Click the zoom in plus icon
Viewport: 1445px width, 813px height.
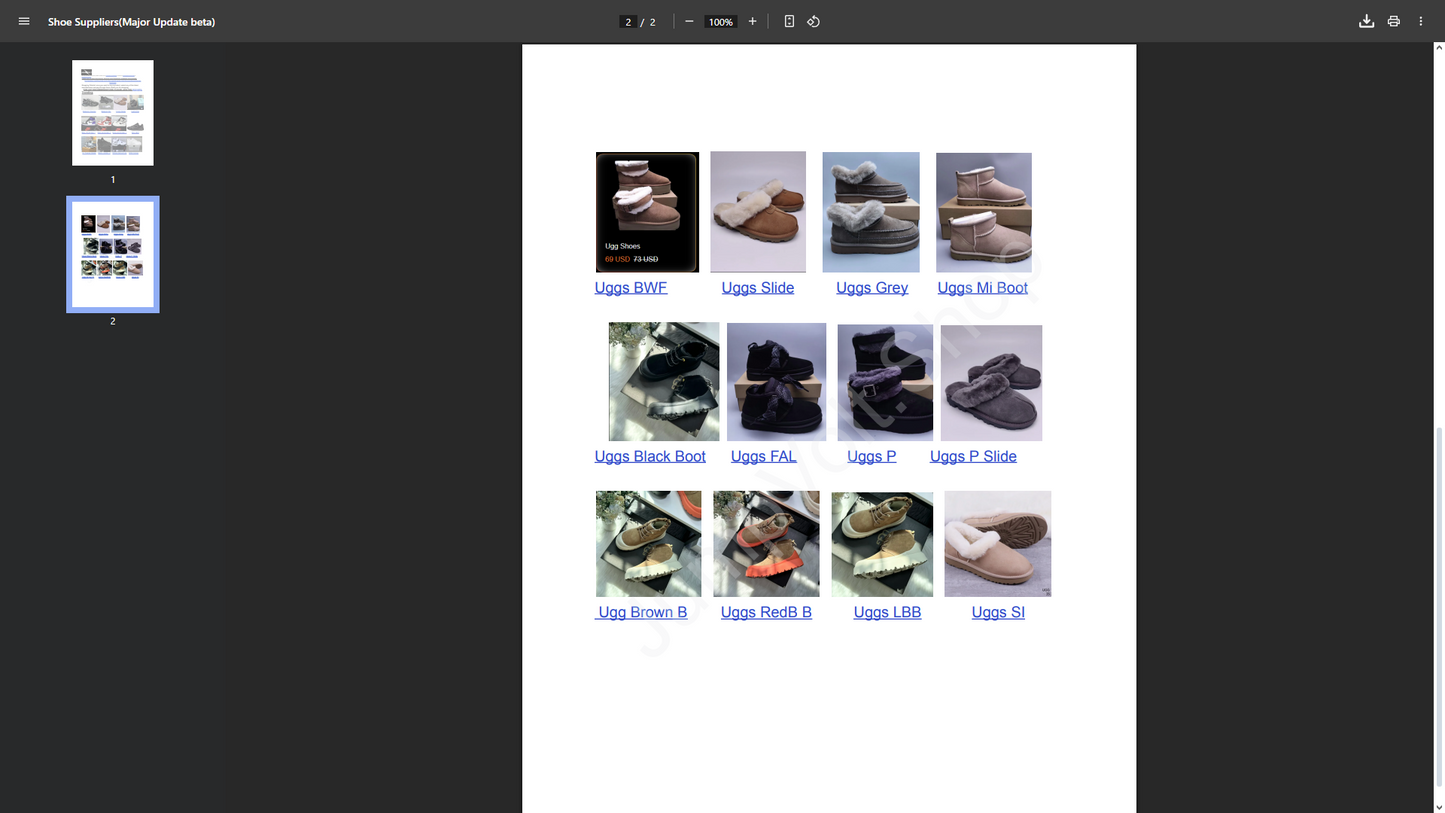pos(752,21)
